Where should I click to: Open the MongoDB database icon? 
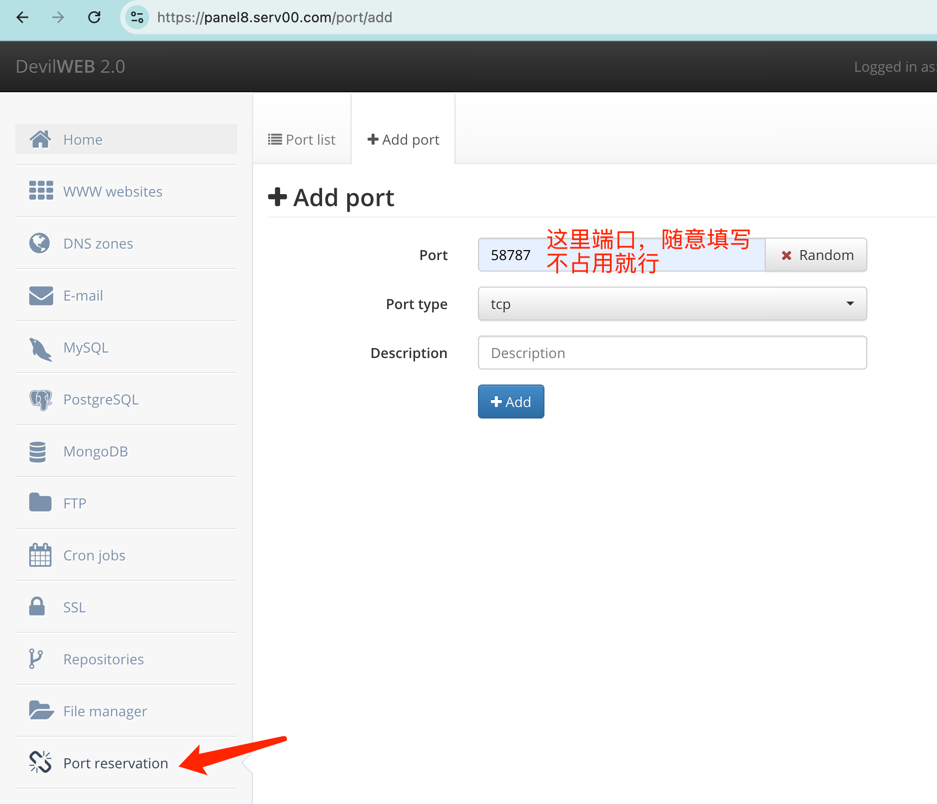(x=38, y=452)
